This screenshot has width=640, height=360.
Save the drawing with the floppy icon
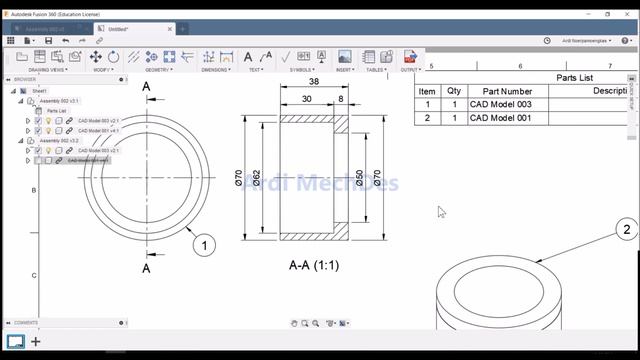(x=49, y=40)
